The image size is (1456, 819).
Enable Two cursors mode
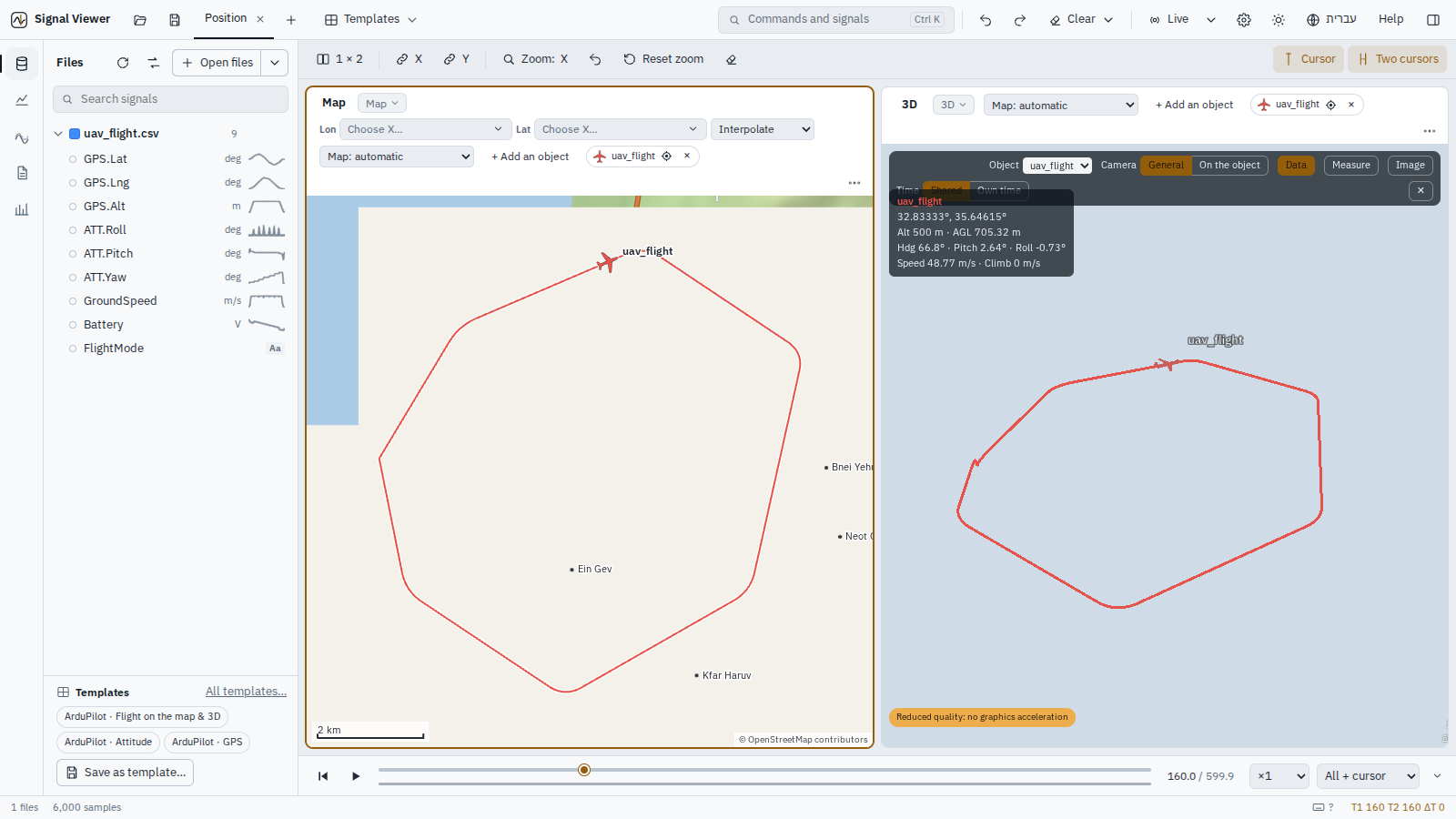pos(1398,59)
